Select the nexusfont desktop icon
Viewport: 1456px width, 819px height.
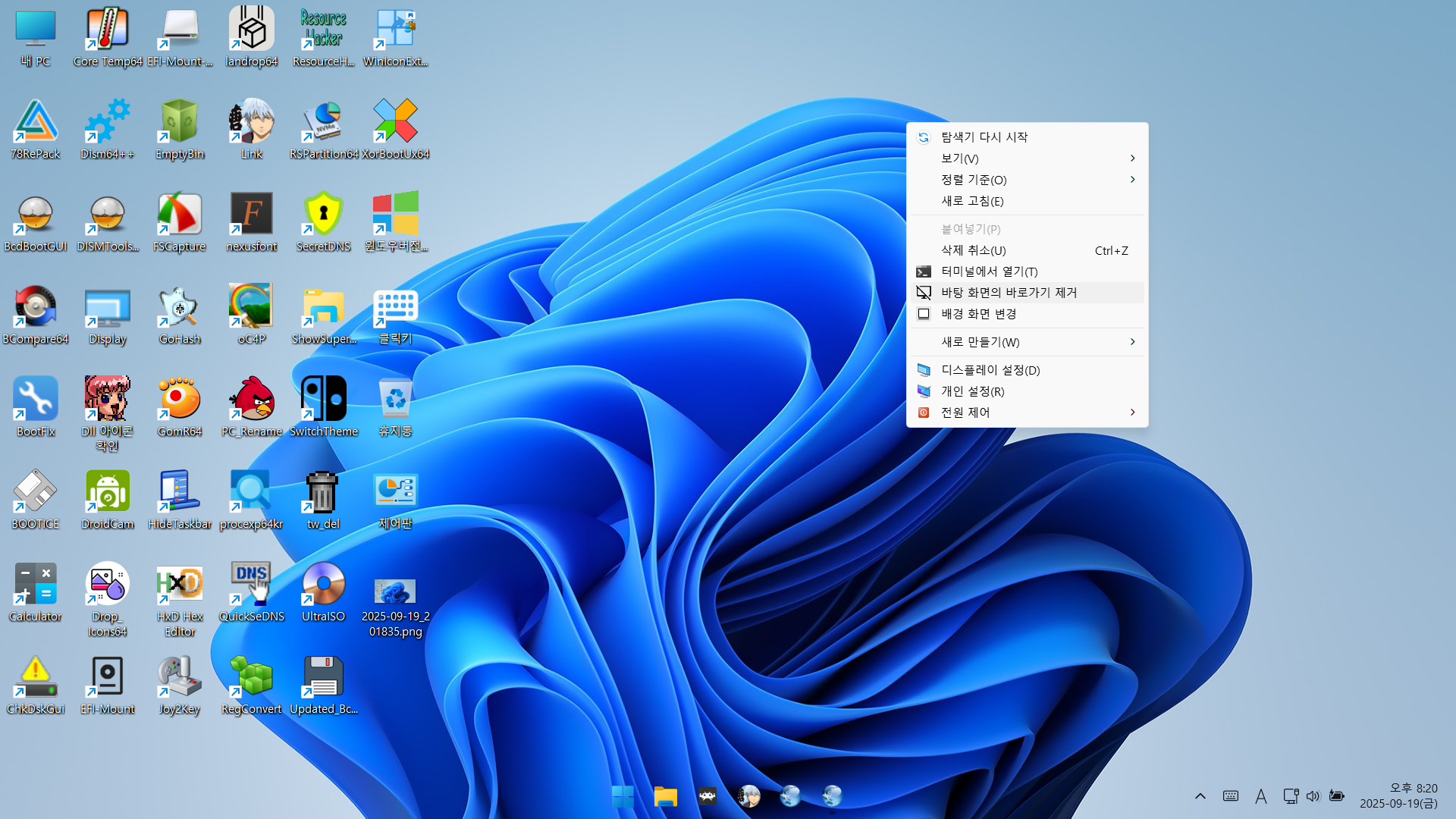coord(251,215)
